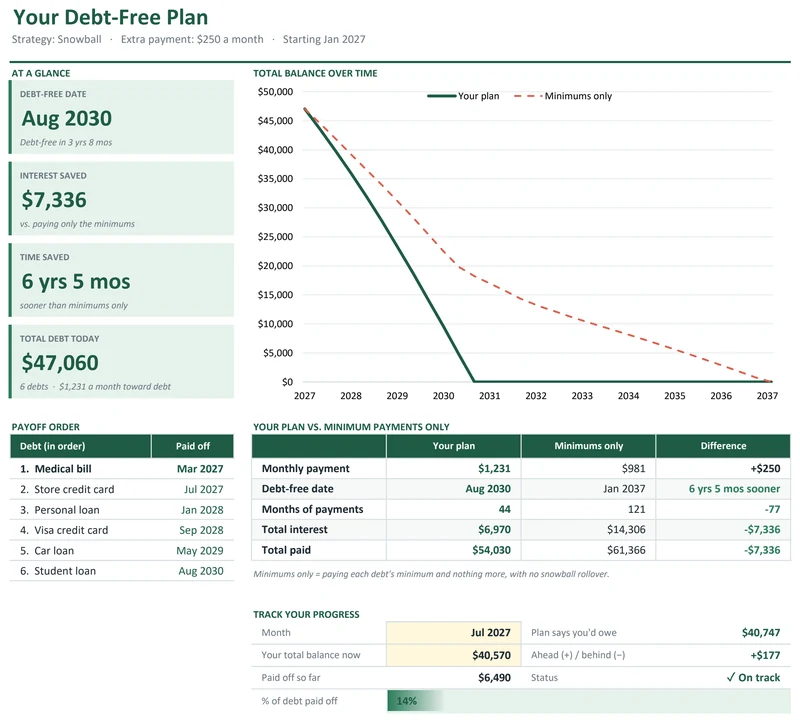Select the '3. Personal loan' row
The image size is (800, 722).
(x=121, y=510)
